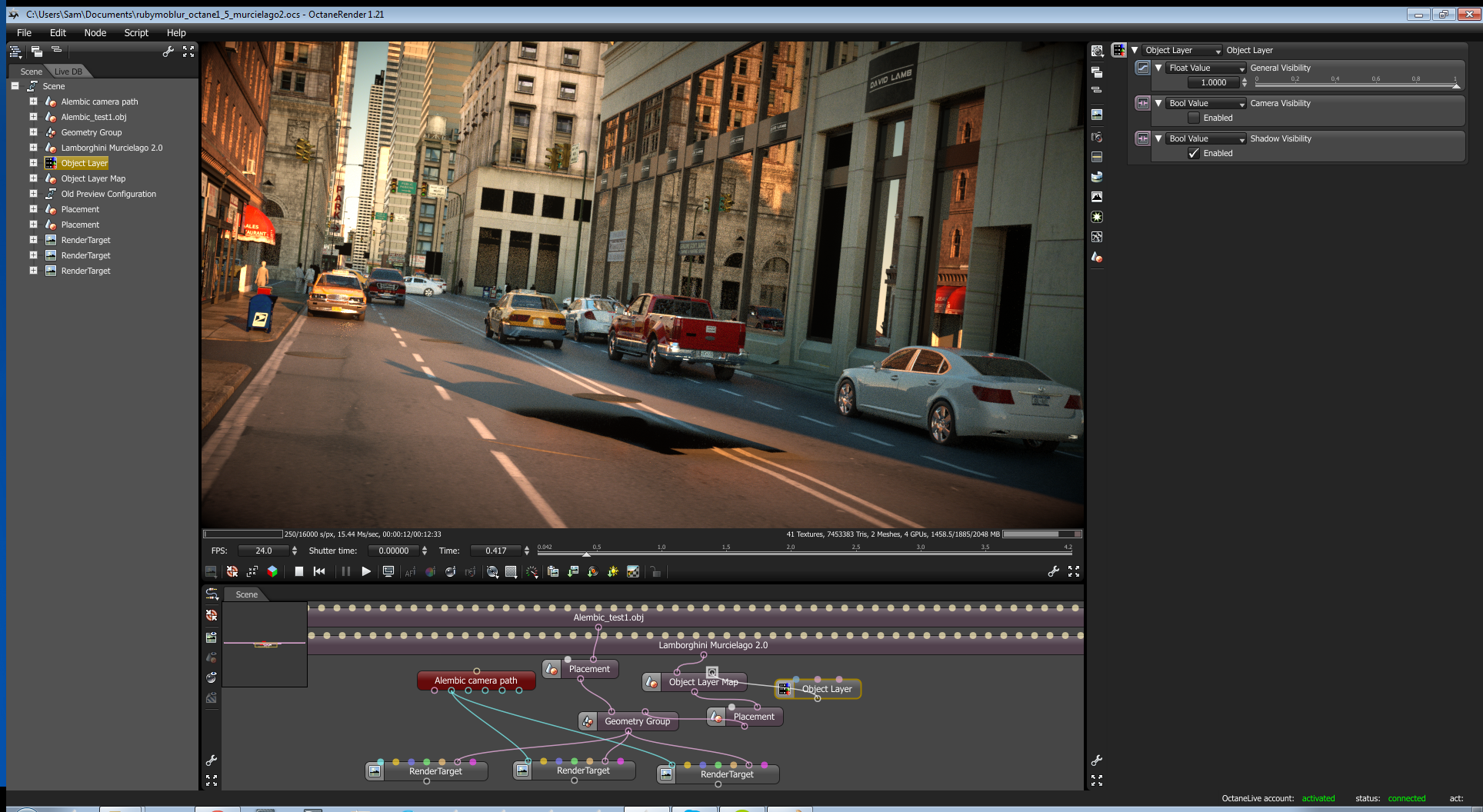The image size is (1483, 812).
Task: Switch to the Live DB tab
Action: pyautogui.click(x=68, y=72)
